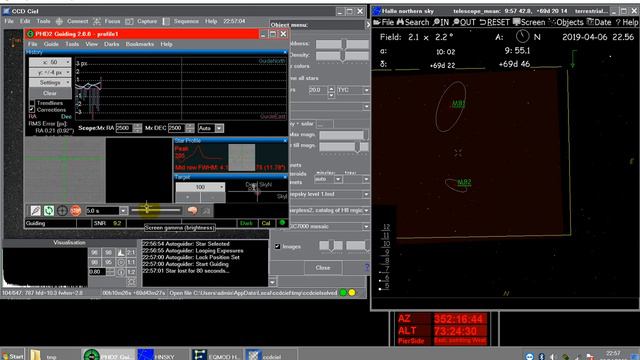Click the 2:1 zoom button in Visualisation
640x360 pixels.
(x=131, y=253)
